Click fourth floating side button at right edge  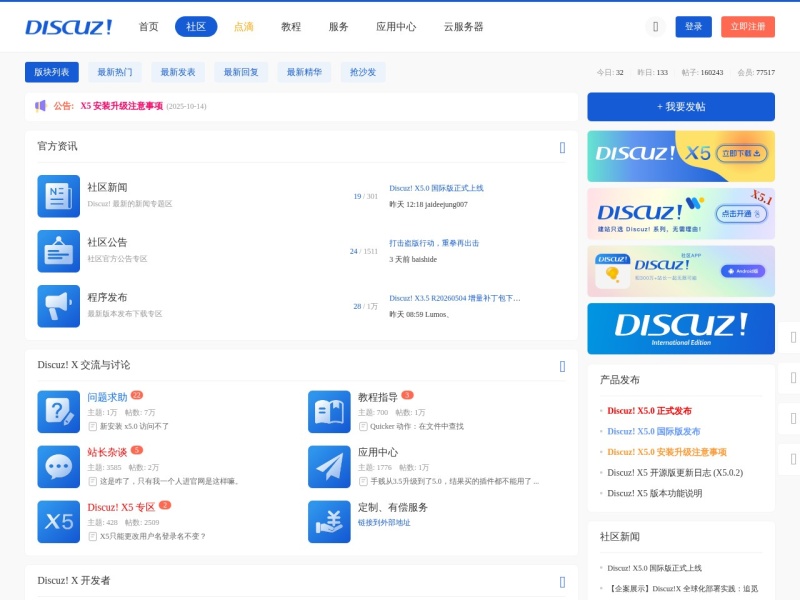coord(792,459)
